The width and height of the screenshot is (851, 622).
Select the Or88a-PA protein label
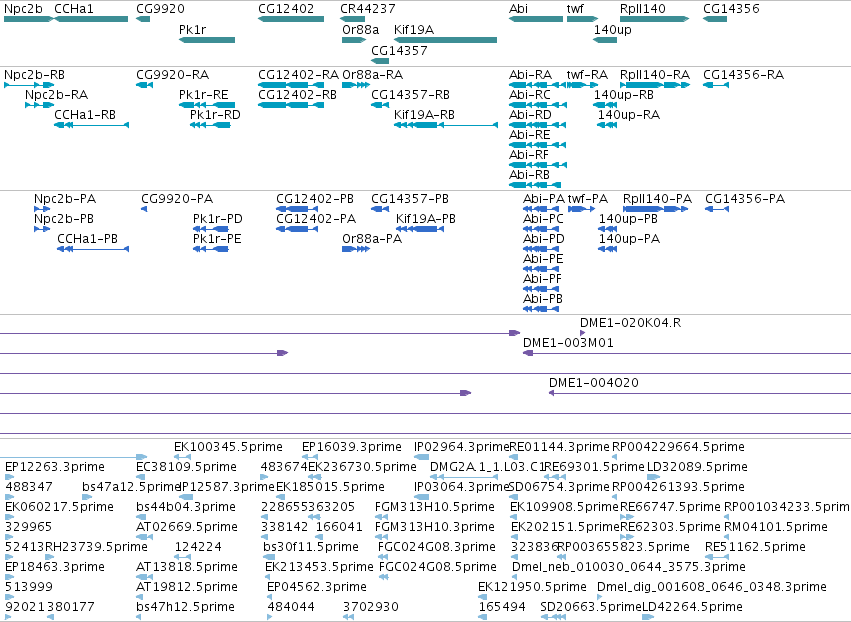pos(372,239)
